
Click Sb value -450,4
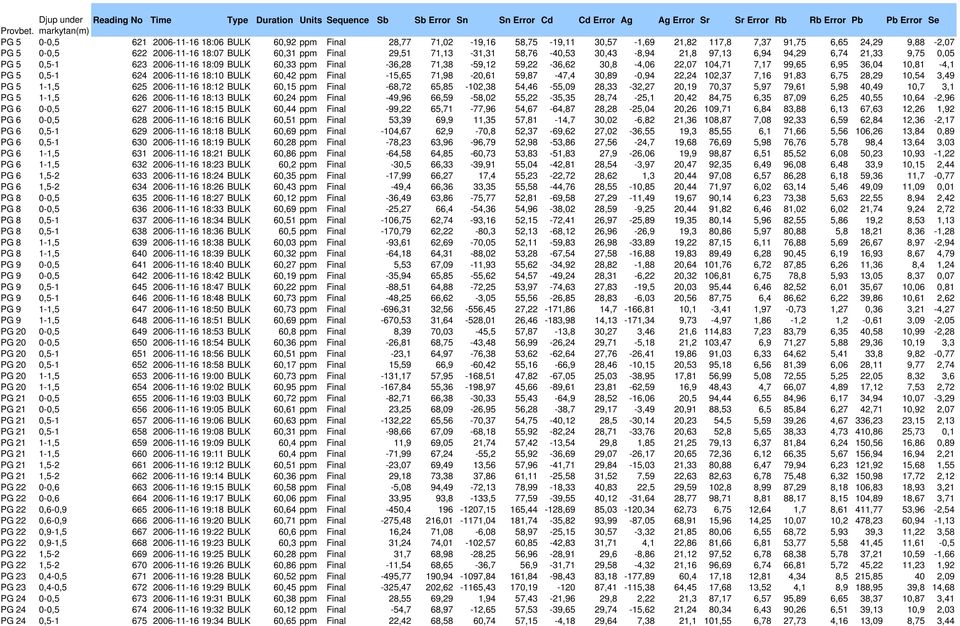click(398, 510)
